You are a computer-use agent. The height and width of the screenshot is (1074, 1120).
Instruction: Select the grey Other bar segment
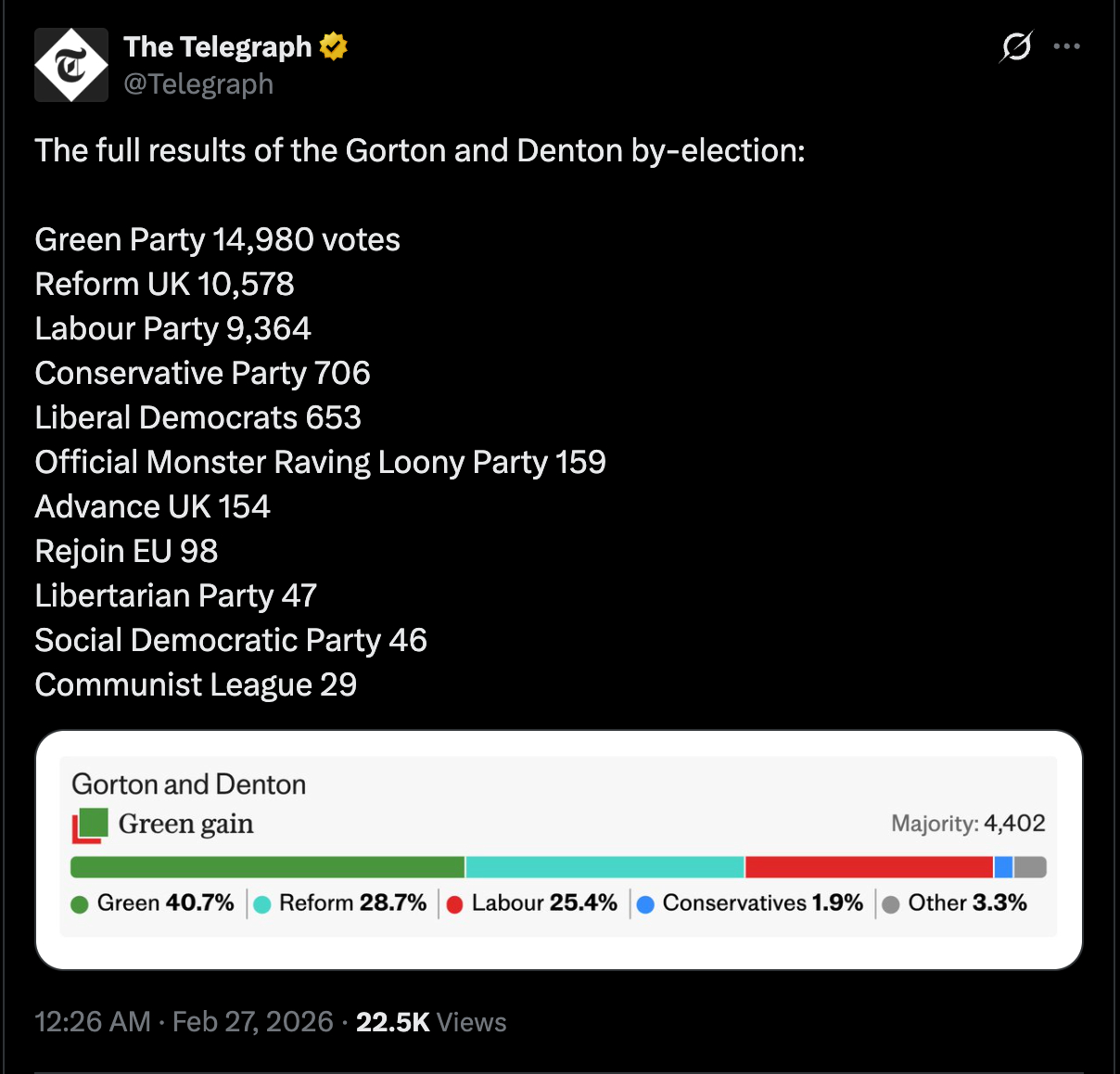[x=1030, y=867]
